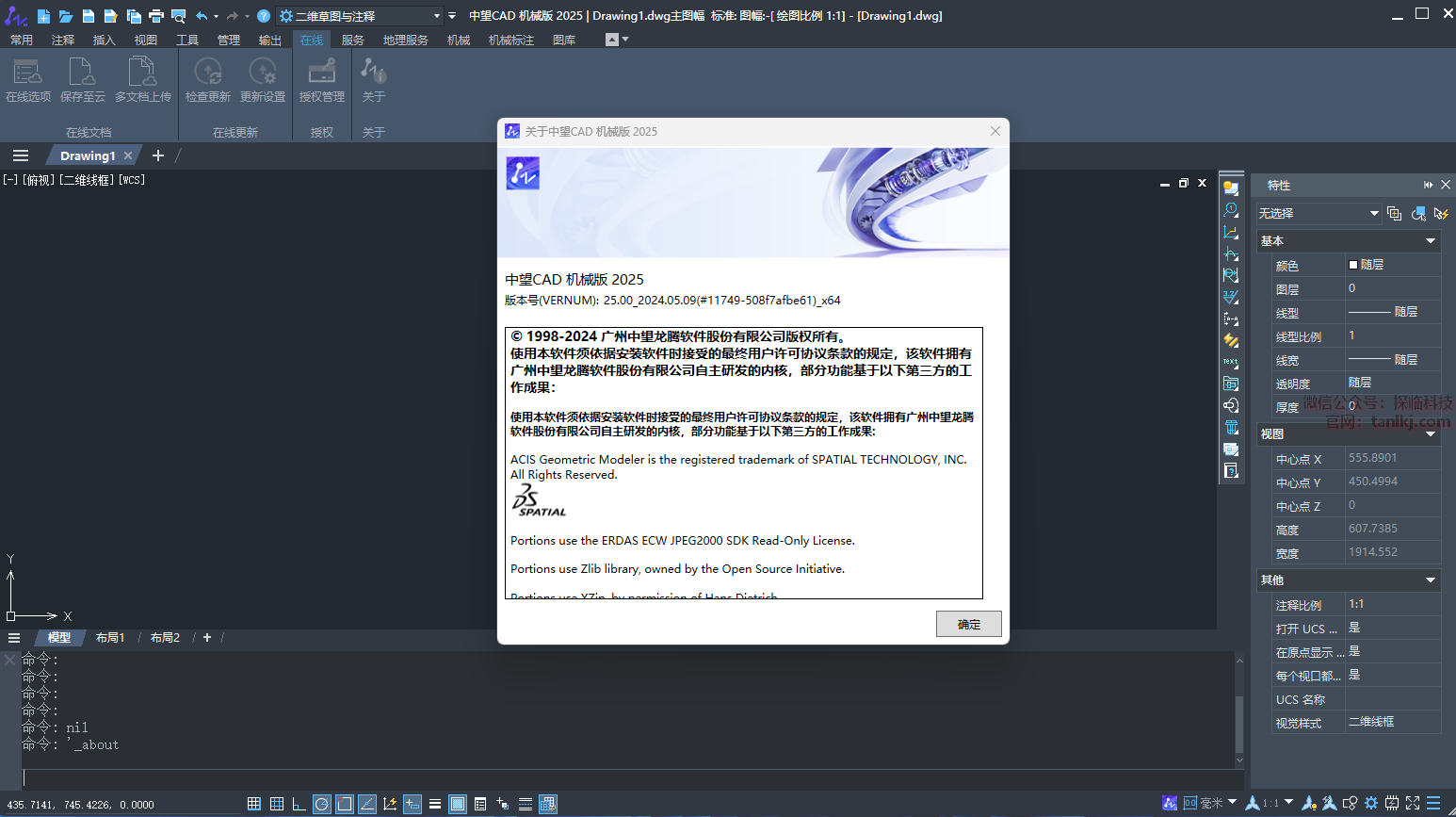Click the 多文档上传 ribbon button
The image size is (1456, 817).
(x=143, y=80)
